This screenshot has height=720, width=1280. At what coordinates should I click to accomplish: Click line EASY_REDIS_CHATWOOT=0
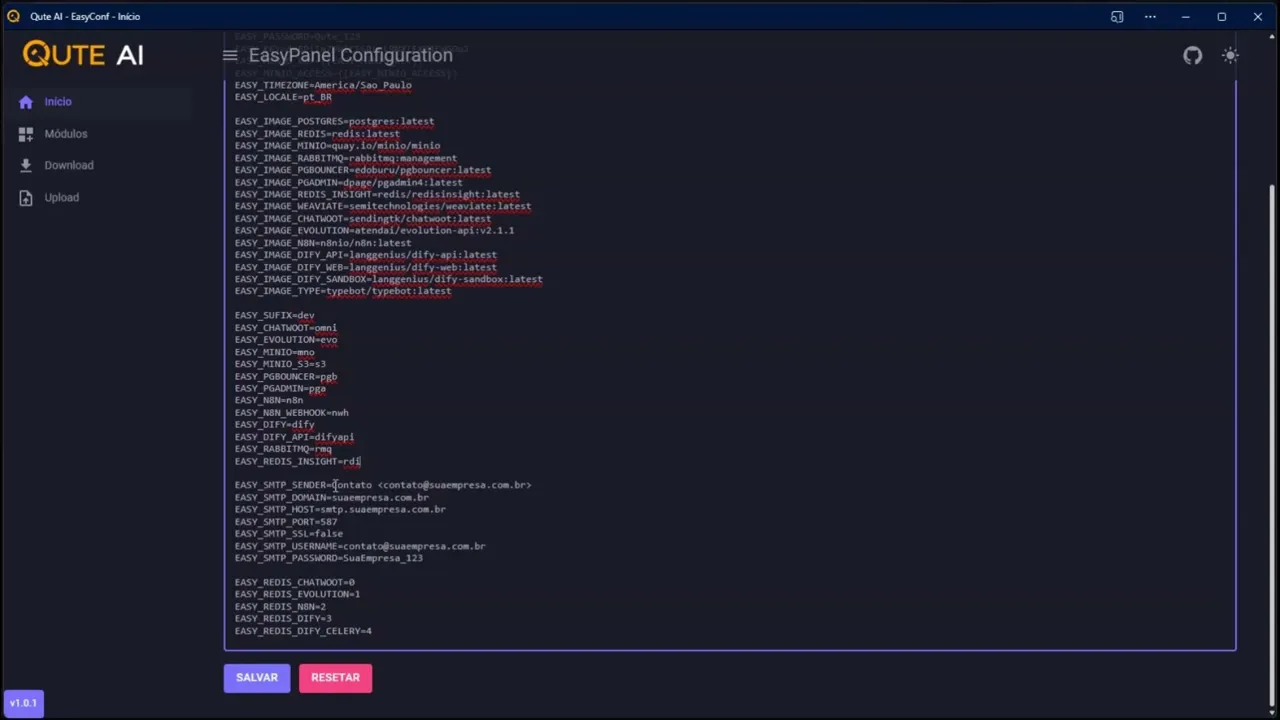(295, 582)
